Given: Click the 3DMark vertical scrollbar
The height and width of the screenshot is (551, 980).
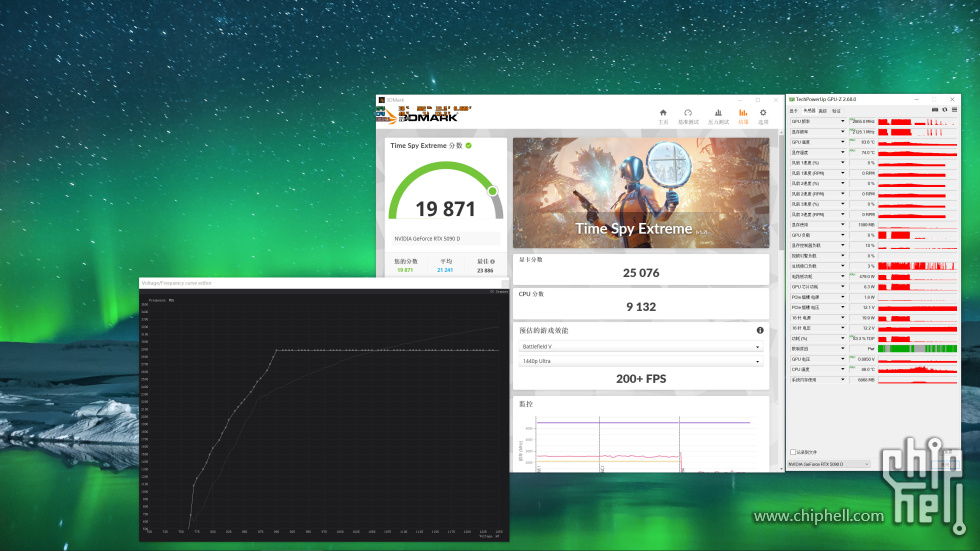Looking at the screenshot, I should [x=781, y=300].
